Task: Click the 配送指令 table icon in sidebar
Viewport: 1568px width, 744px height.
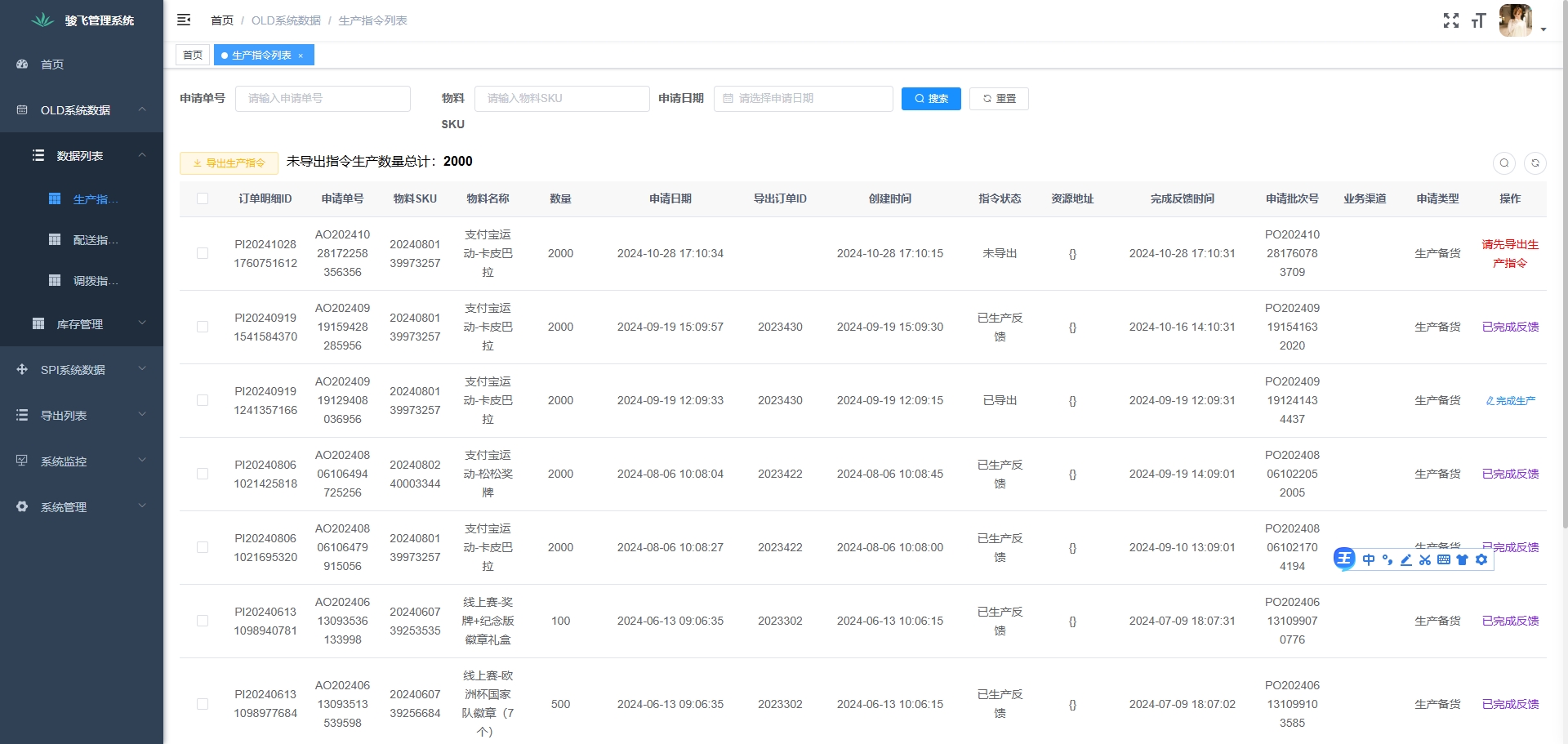Action: tap(55, 239)
